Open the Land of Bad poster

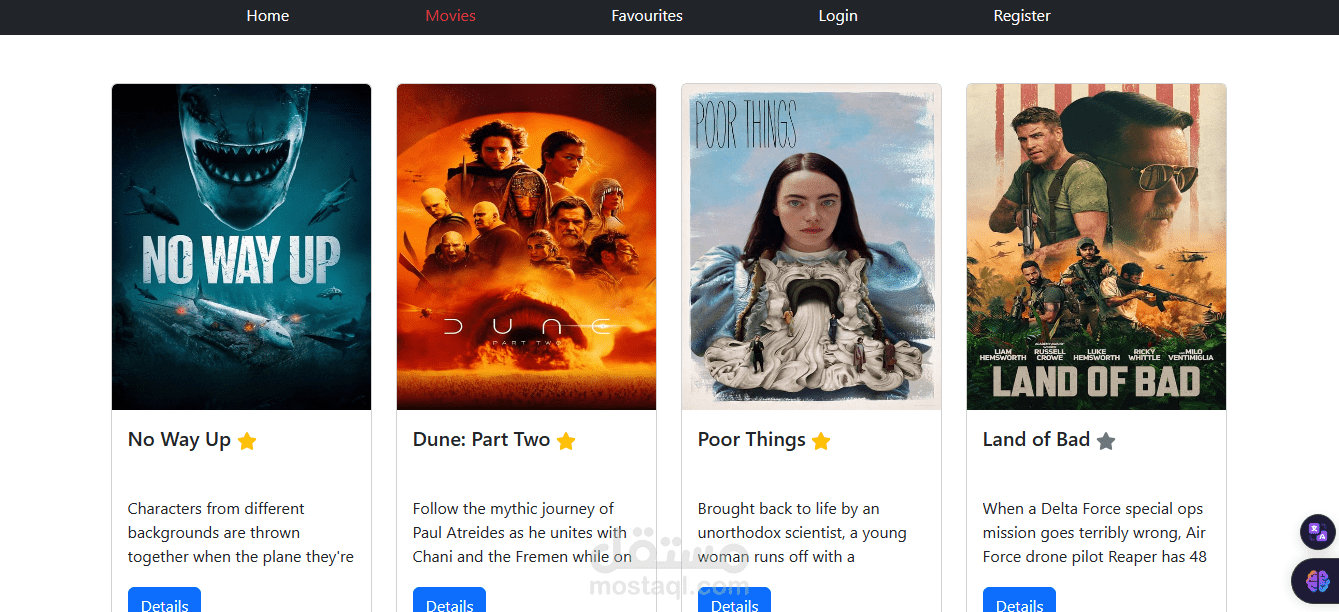[x=1096, y=247]
